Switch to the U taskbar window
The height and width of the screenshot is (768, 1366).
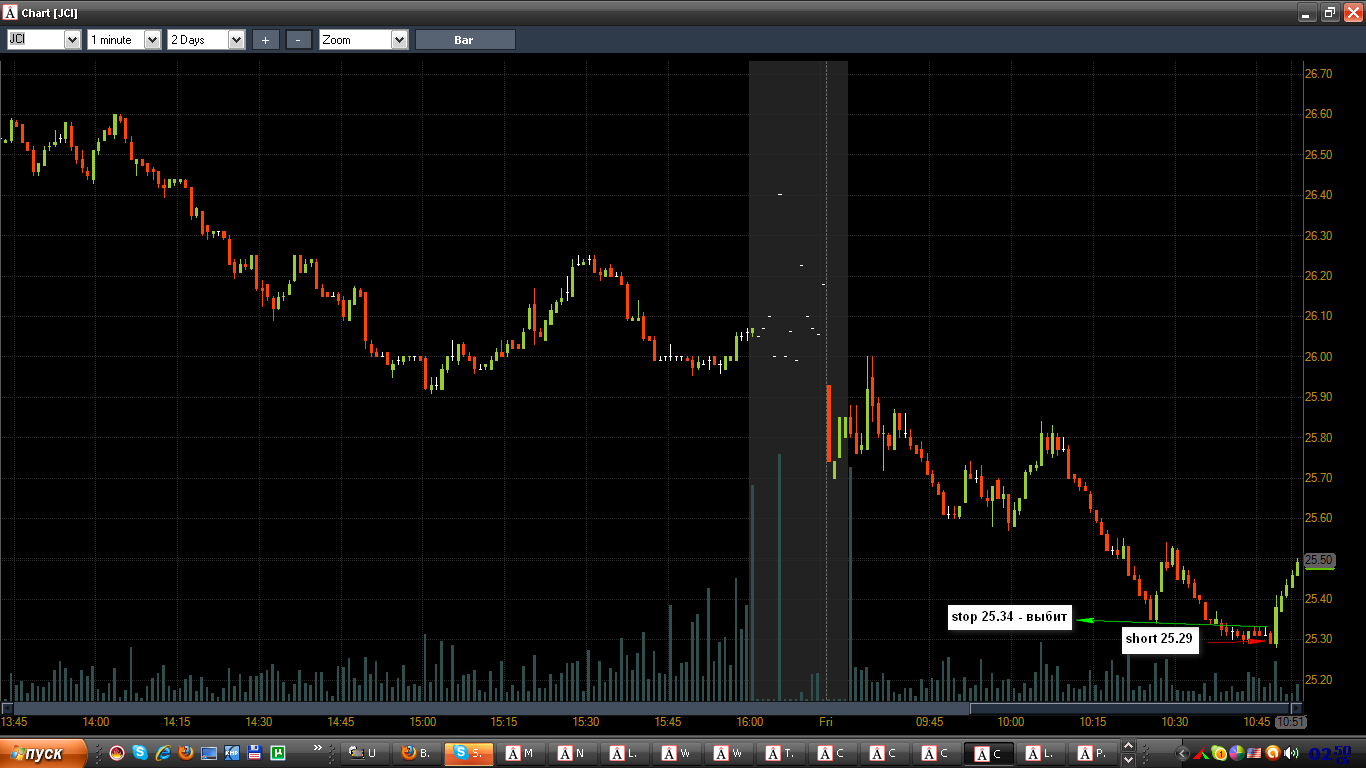365,753
